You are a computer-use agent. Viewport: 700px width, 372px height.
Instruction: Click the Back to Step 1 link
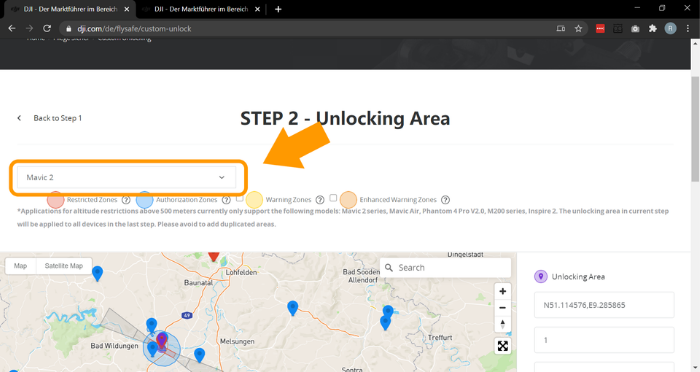pyautogui.click(x=58, y=118)
